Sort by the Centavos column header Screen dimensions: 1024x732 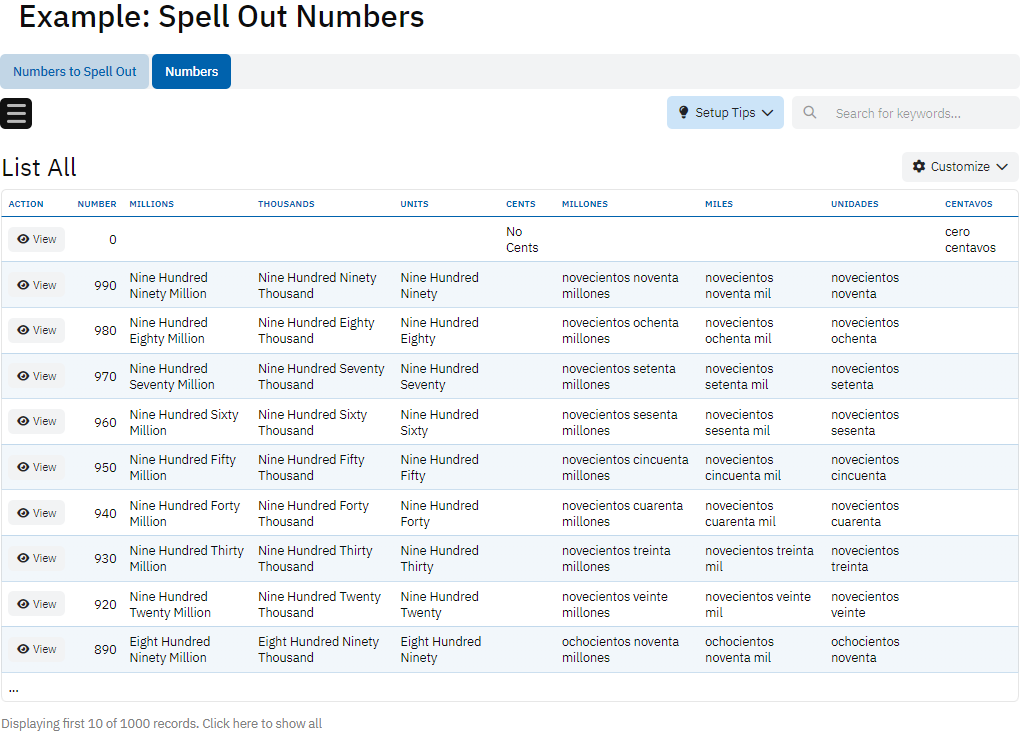click(x=968, y=204)
